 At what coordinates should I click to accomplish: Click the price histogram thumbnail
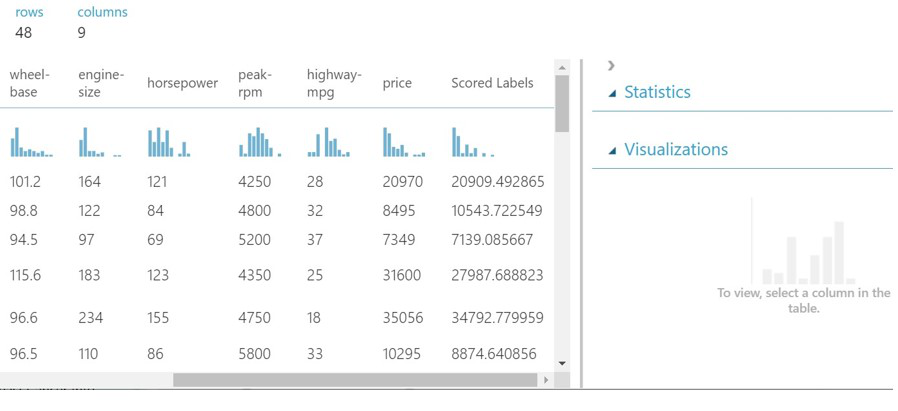(403, 142)
